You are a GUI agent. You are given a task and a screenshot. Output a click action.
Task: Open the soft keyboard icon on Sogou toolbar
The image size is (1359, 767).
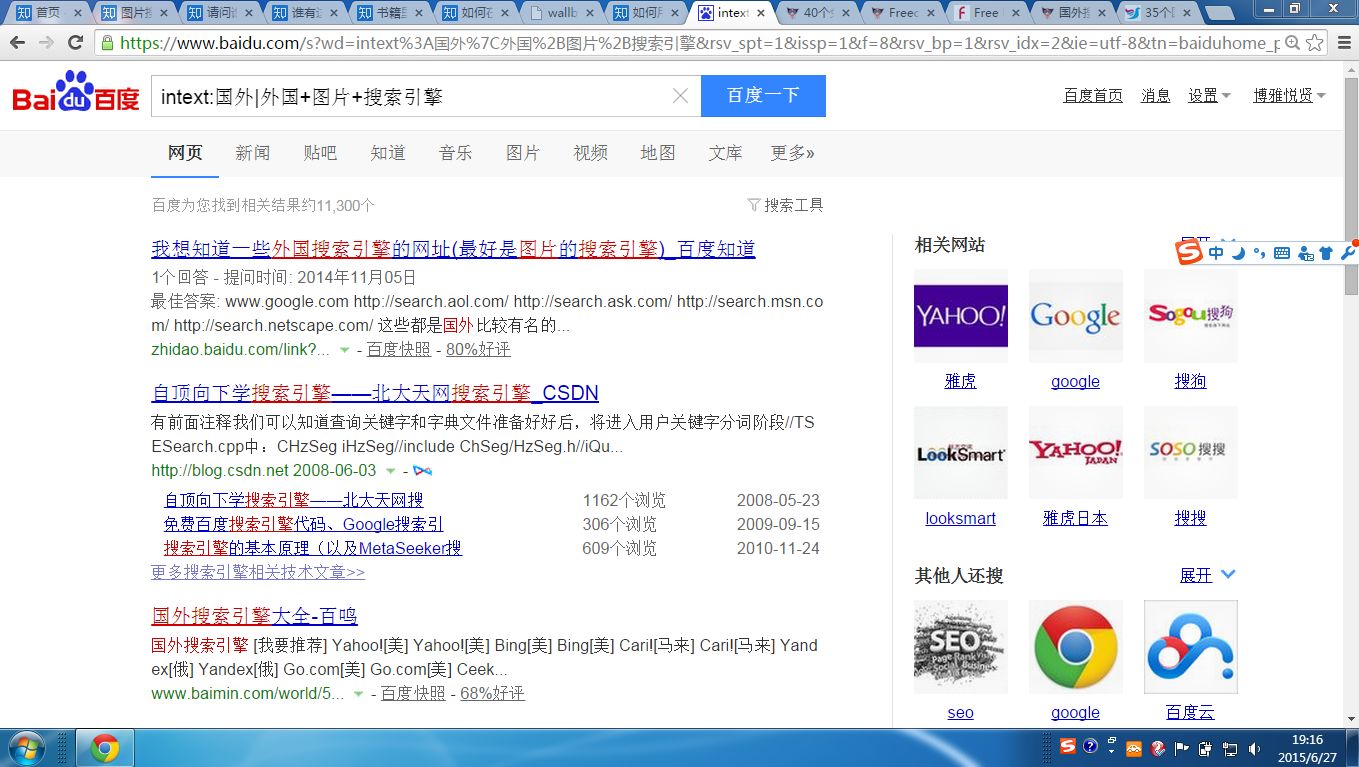coord(1282,253)
